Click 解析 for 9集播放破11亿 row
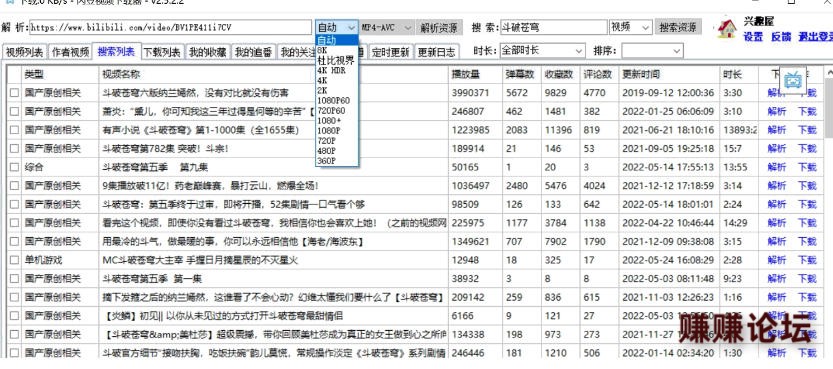Image resolution: width=833 pixels, height=369 pixels. 777,186
